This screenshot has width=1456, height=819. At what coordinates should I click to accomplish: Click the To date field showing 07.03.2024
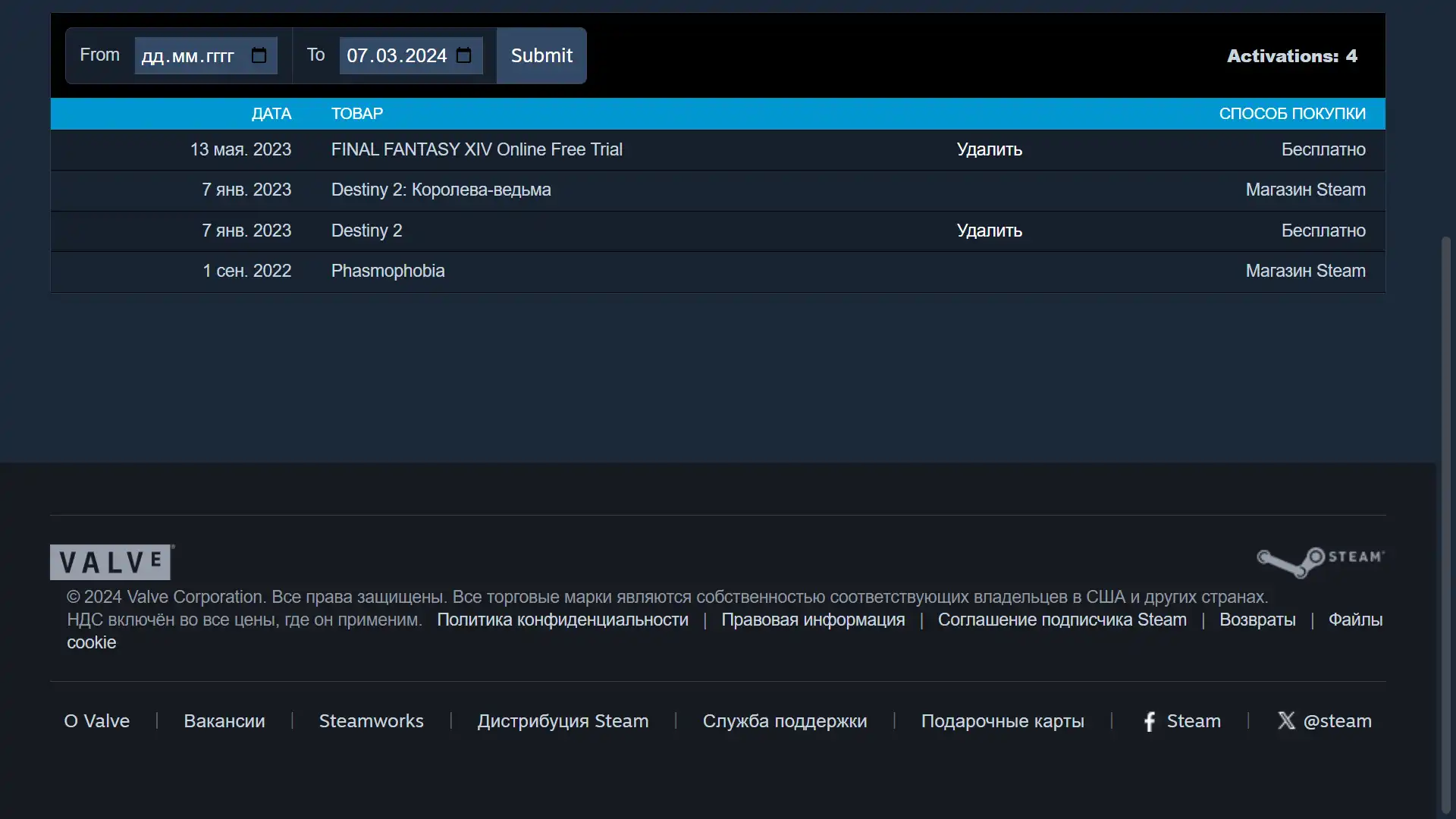point(410,55)
